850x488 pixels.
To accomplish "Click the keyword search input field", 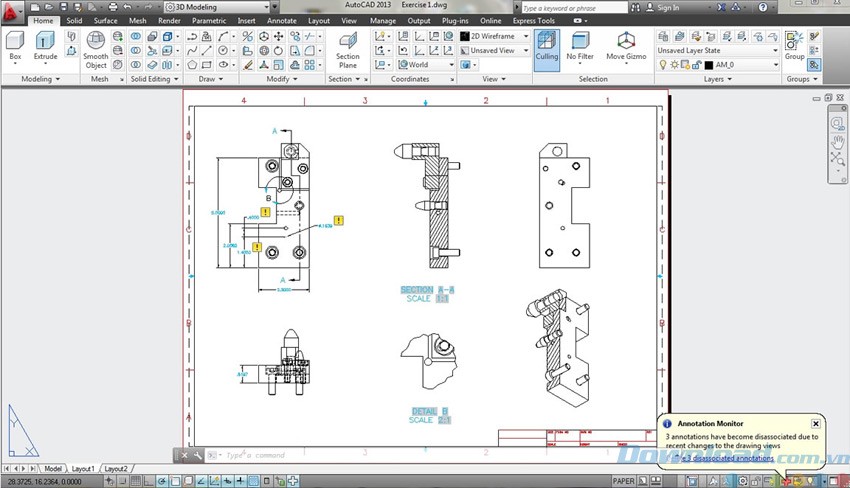I will [x=575, y=8].
